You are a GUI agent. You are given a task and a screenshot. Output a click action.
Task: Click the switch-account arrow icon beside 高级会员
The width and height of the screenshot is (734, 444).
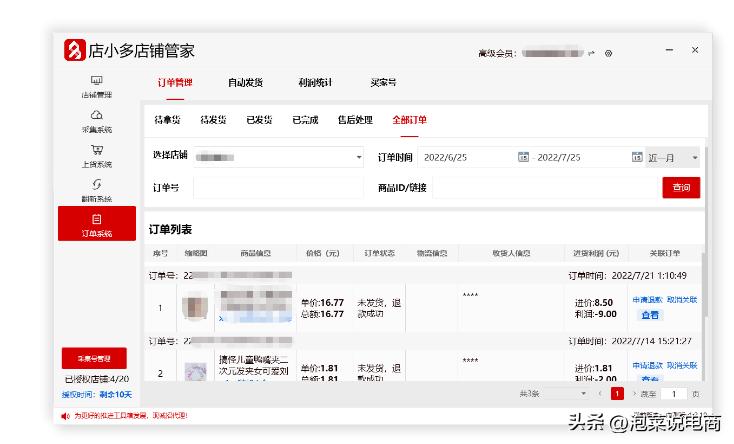592,53
